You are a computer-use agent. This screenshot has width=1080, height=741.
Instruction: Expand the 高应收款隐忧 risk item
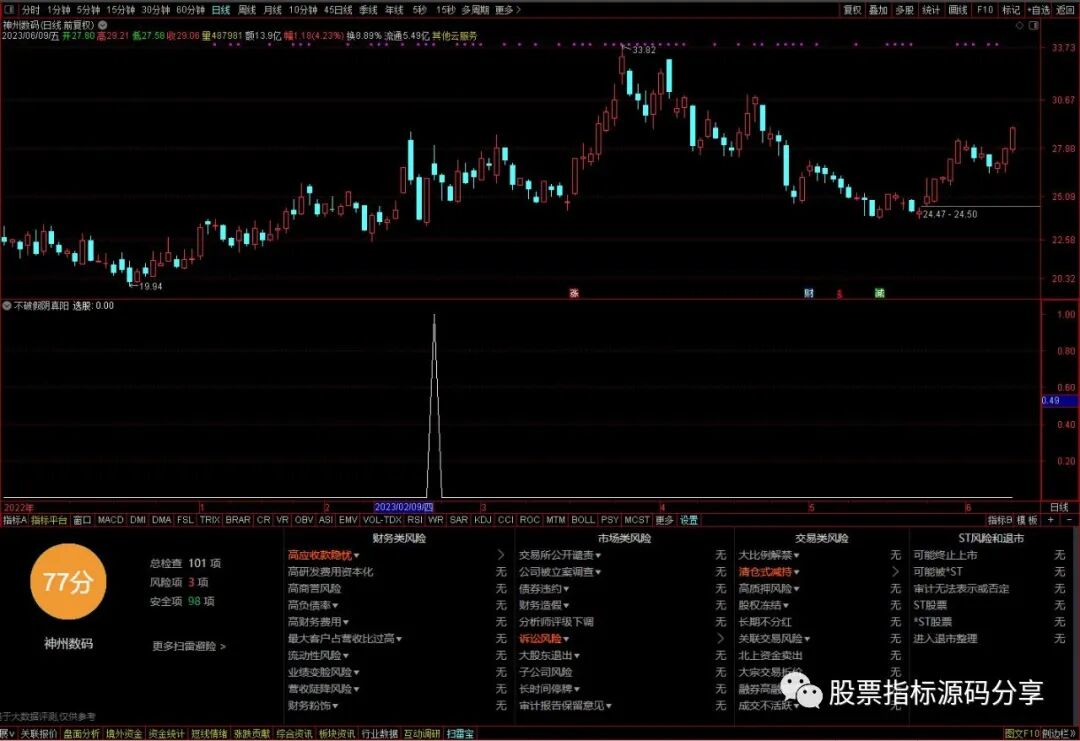pyautogui.click(x=323, y=555)
